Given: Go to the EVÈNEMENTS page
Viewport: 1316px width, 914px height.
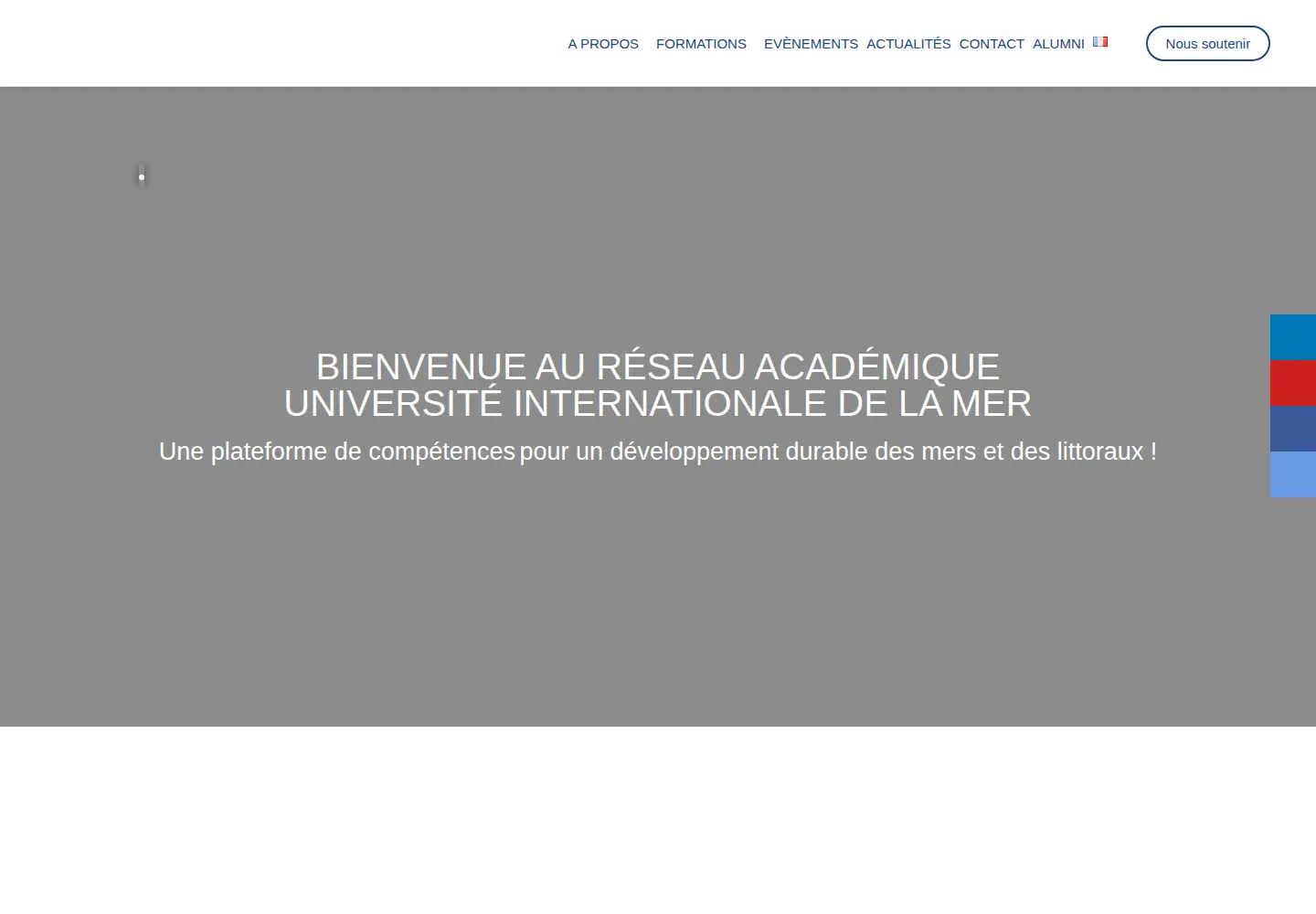Looking at the screenshot, I should click(811, 44).
